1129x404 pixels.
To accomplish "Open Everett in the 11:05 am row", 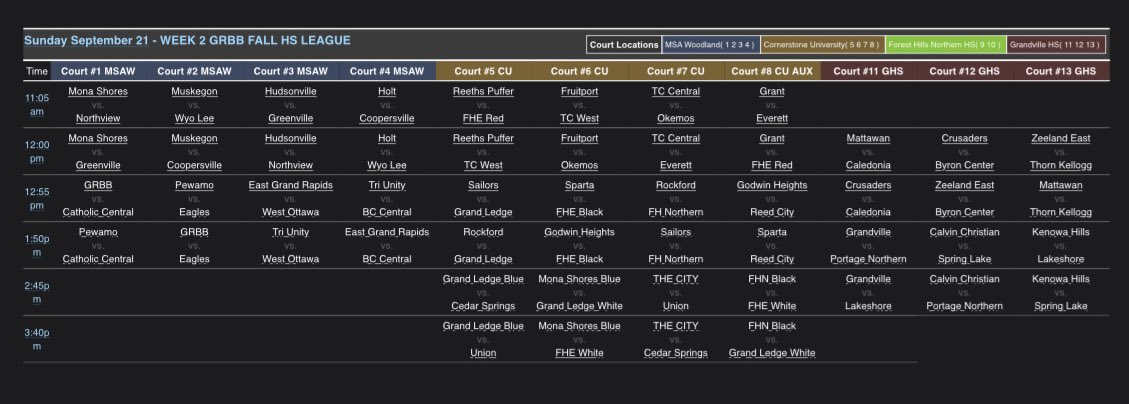I will point(772,118).
